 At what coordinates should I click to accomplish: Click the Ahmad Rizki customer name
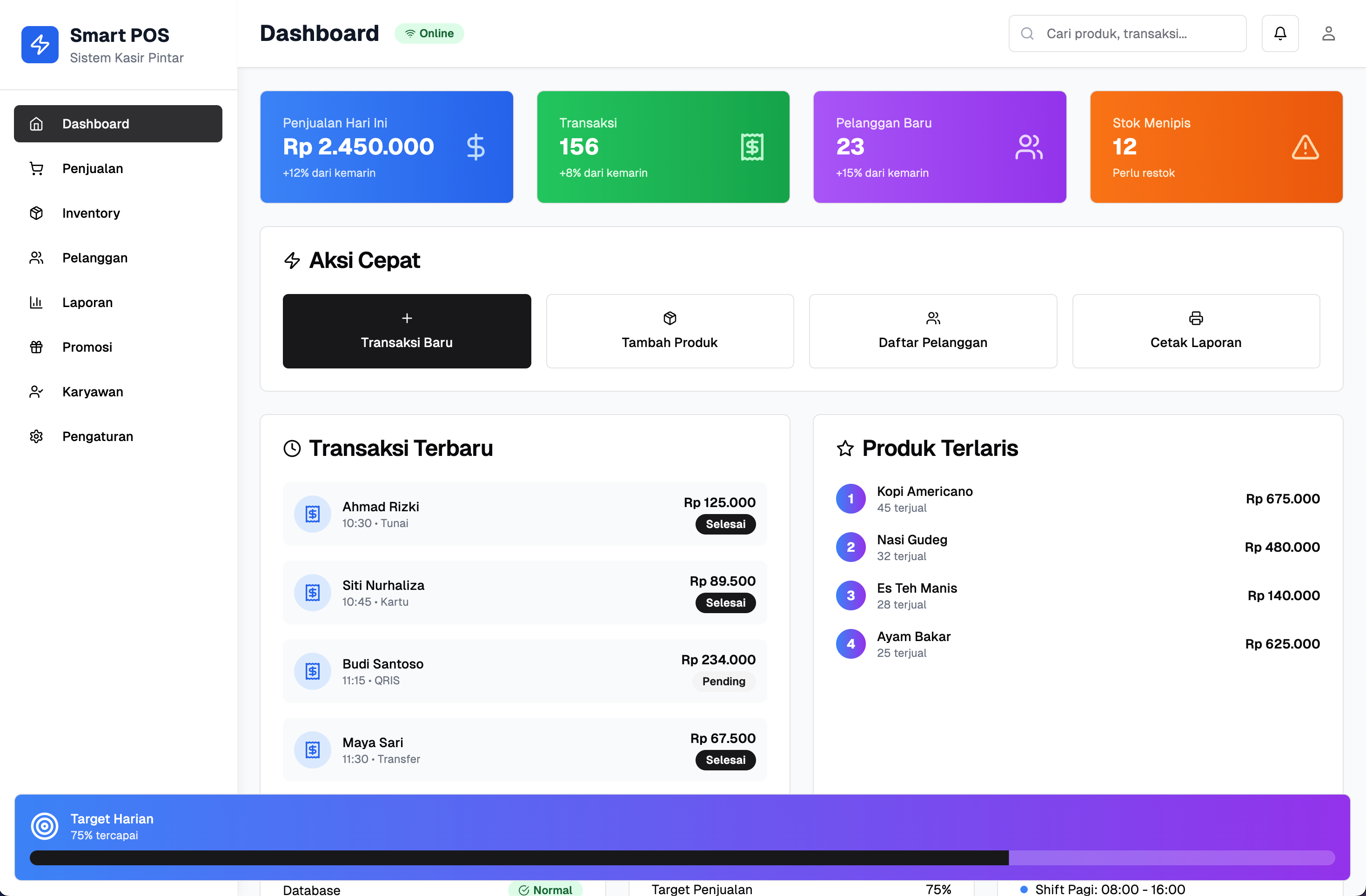(x=381, y=507)
